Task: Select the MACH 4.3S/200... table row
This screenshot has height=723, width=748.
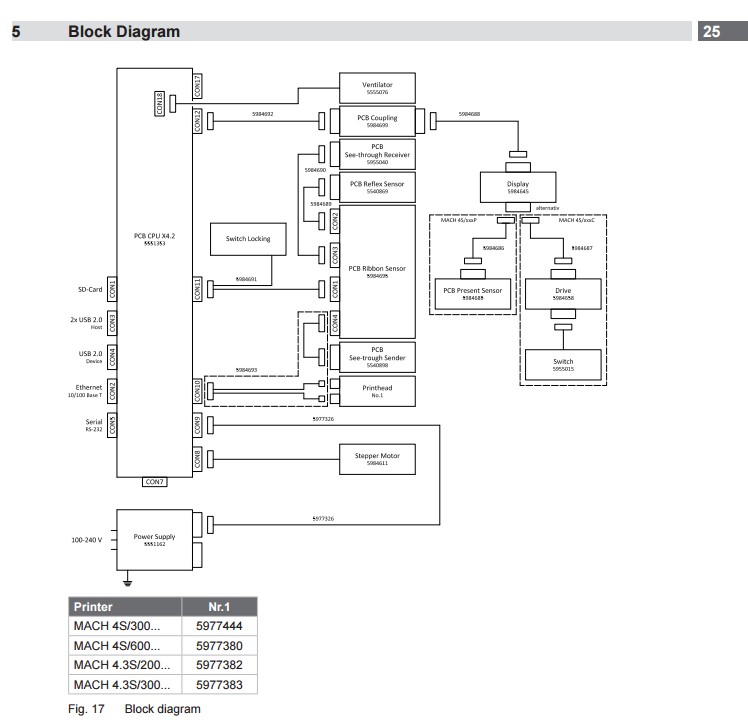Action: pos(162,665)
